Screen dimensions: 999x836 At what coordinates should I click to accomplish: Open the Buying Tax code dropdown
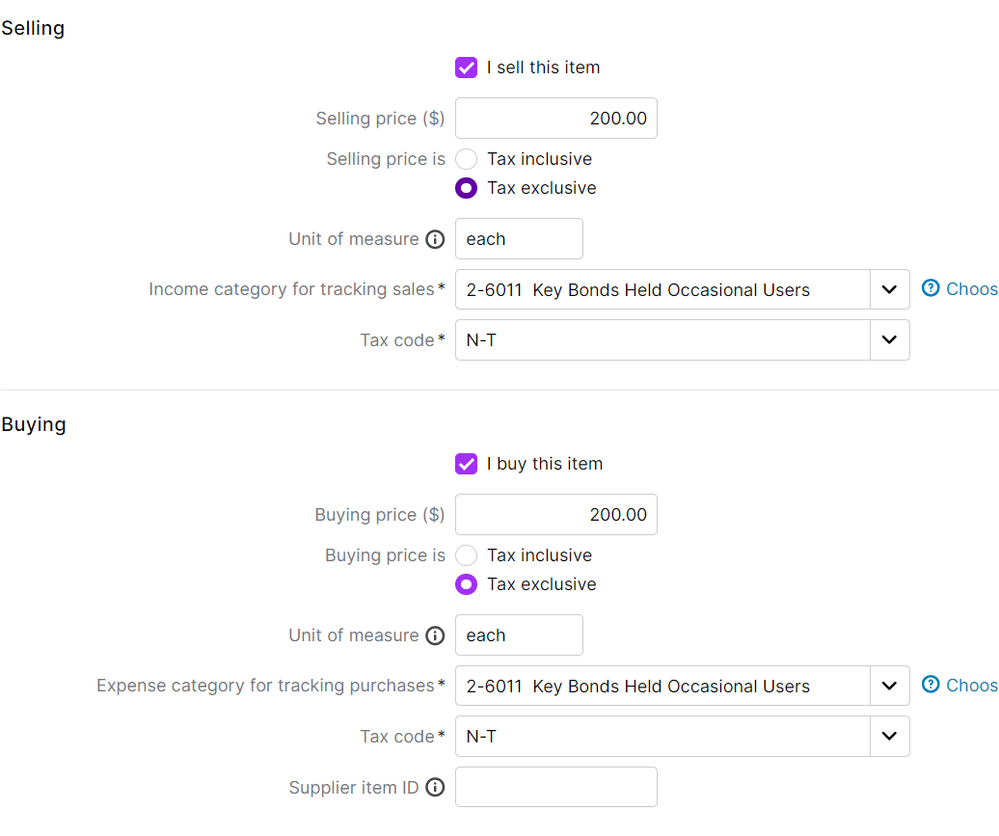coord(889,736)
